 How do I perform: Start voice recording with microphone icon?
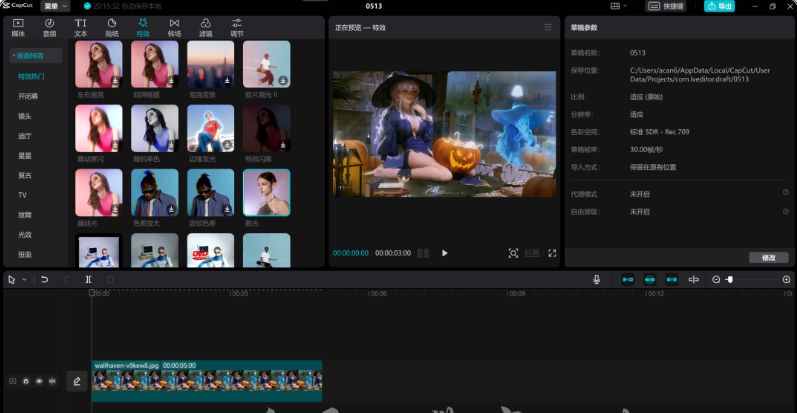point(597,279)
